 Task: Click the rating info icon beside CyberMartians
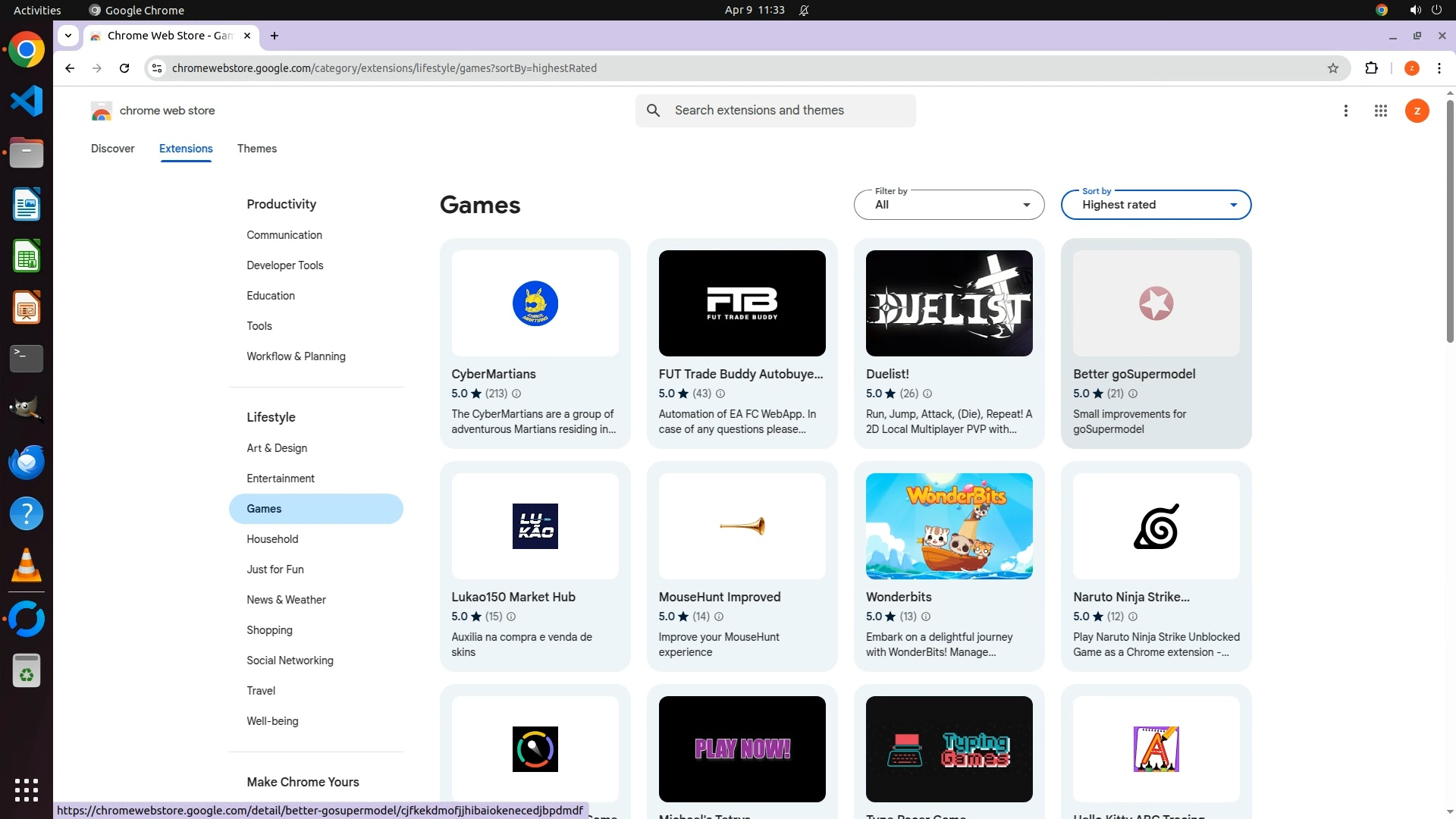pyautogui.click(x=516, y=394)
